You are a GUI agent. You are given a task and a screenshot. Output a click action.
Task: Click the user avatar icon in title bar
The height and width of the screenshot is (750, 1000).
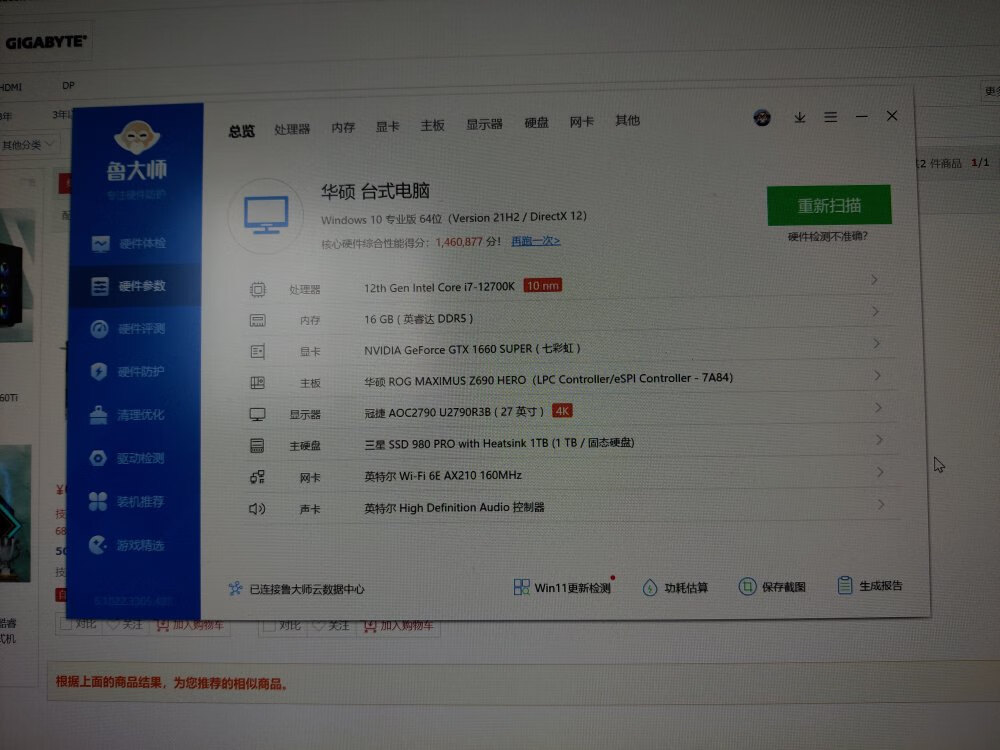click(x=762, y=118)
